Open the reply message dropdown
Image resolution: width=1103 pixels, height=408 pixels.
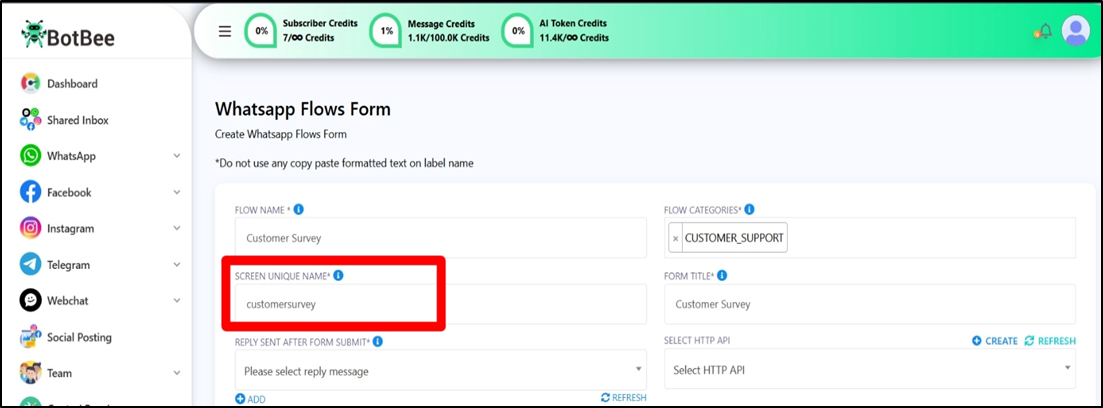440,371
